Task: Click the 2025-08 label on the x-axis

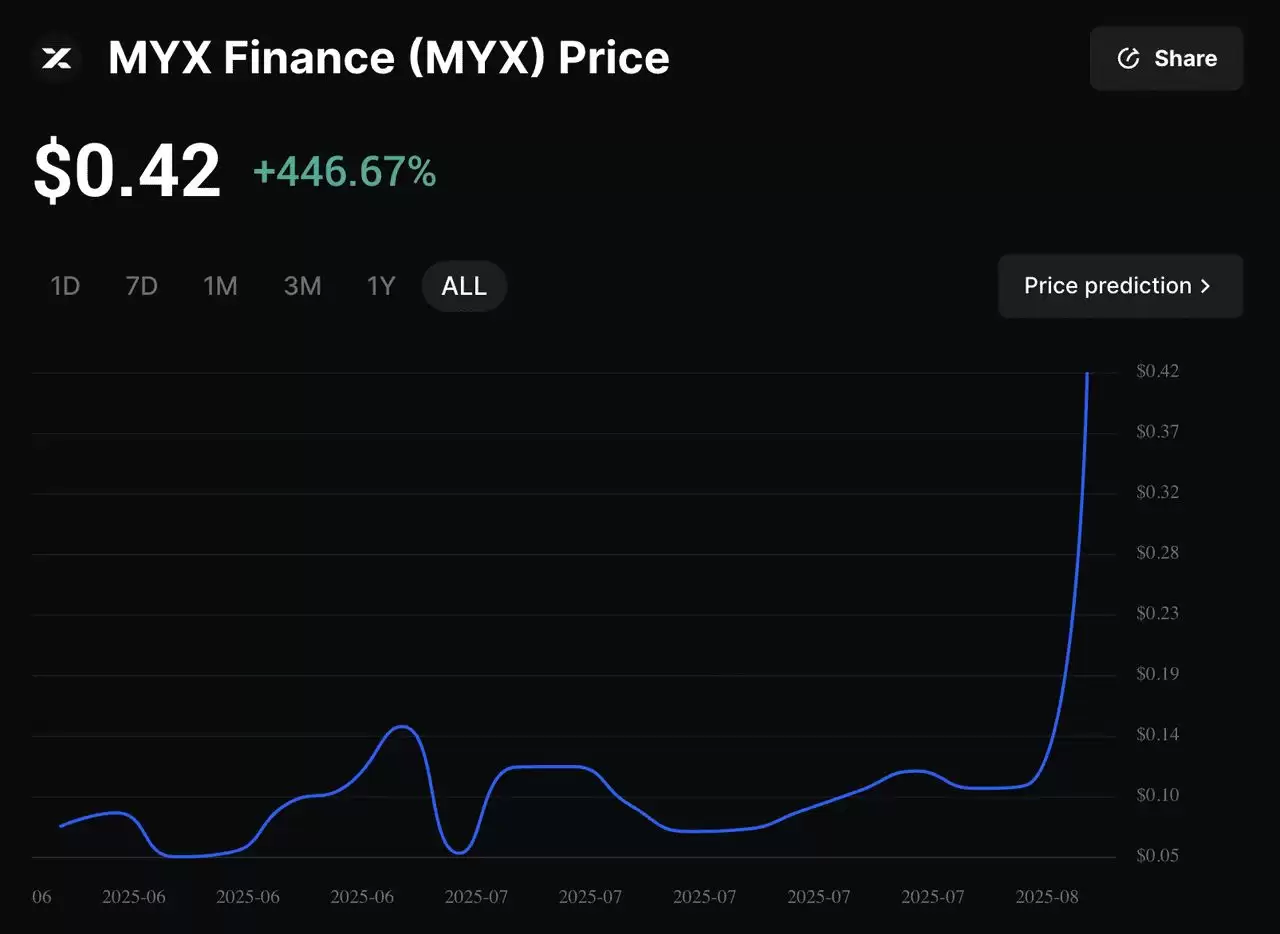Action: pyautogui.click(x=1047, y=897)
